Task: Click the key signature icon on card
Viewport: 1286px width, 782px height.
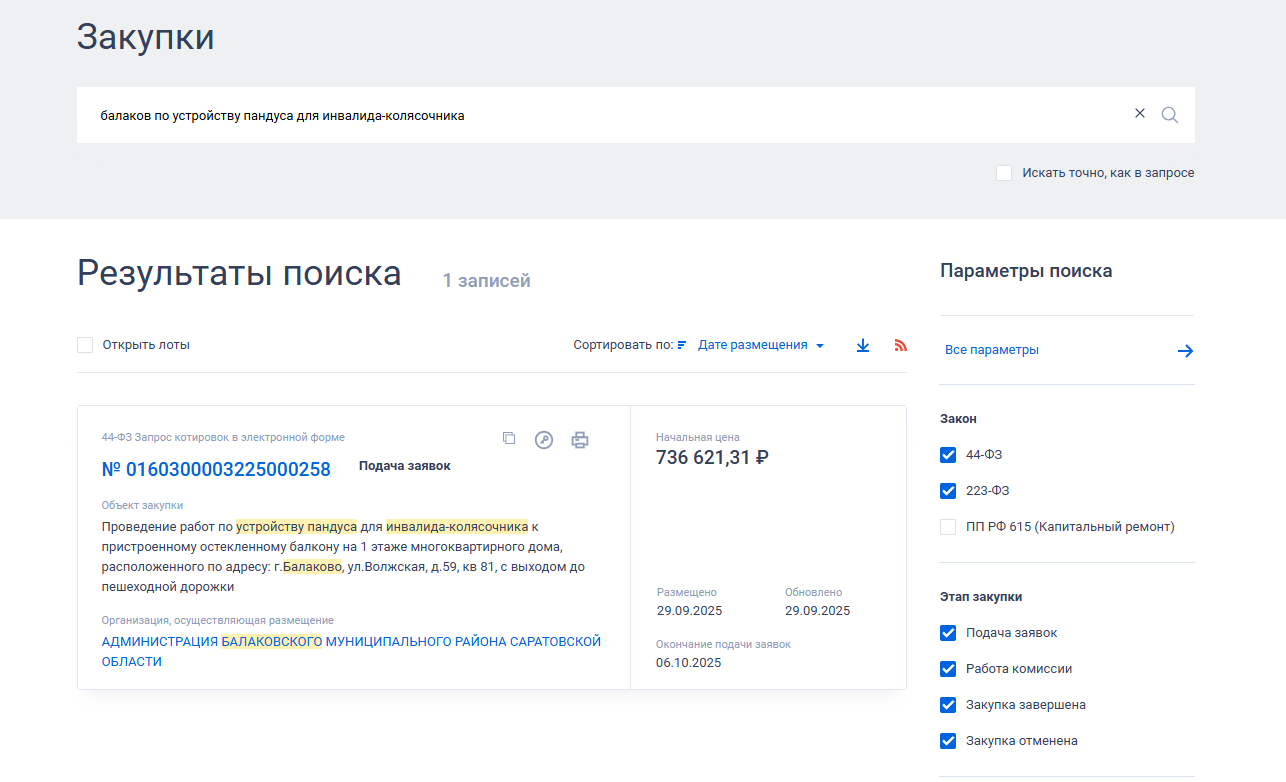Action: tap(544, 439)
